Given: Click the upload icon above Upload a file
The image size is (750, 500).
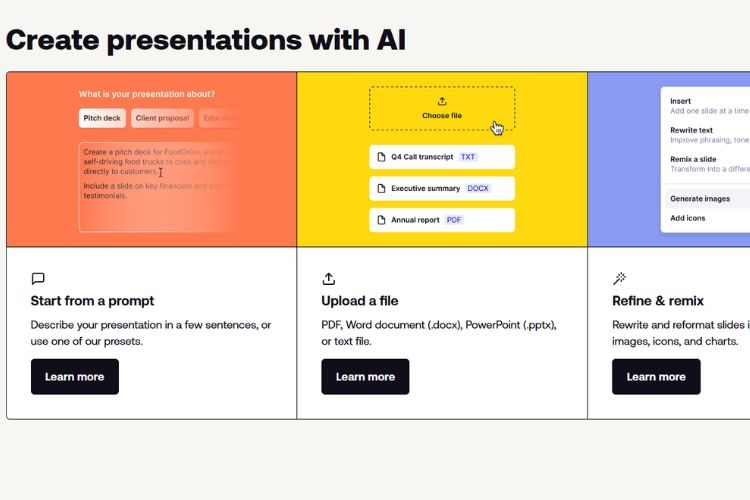Looking at the screenshot, I should (x=329, y=279).
